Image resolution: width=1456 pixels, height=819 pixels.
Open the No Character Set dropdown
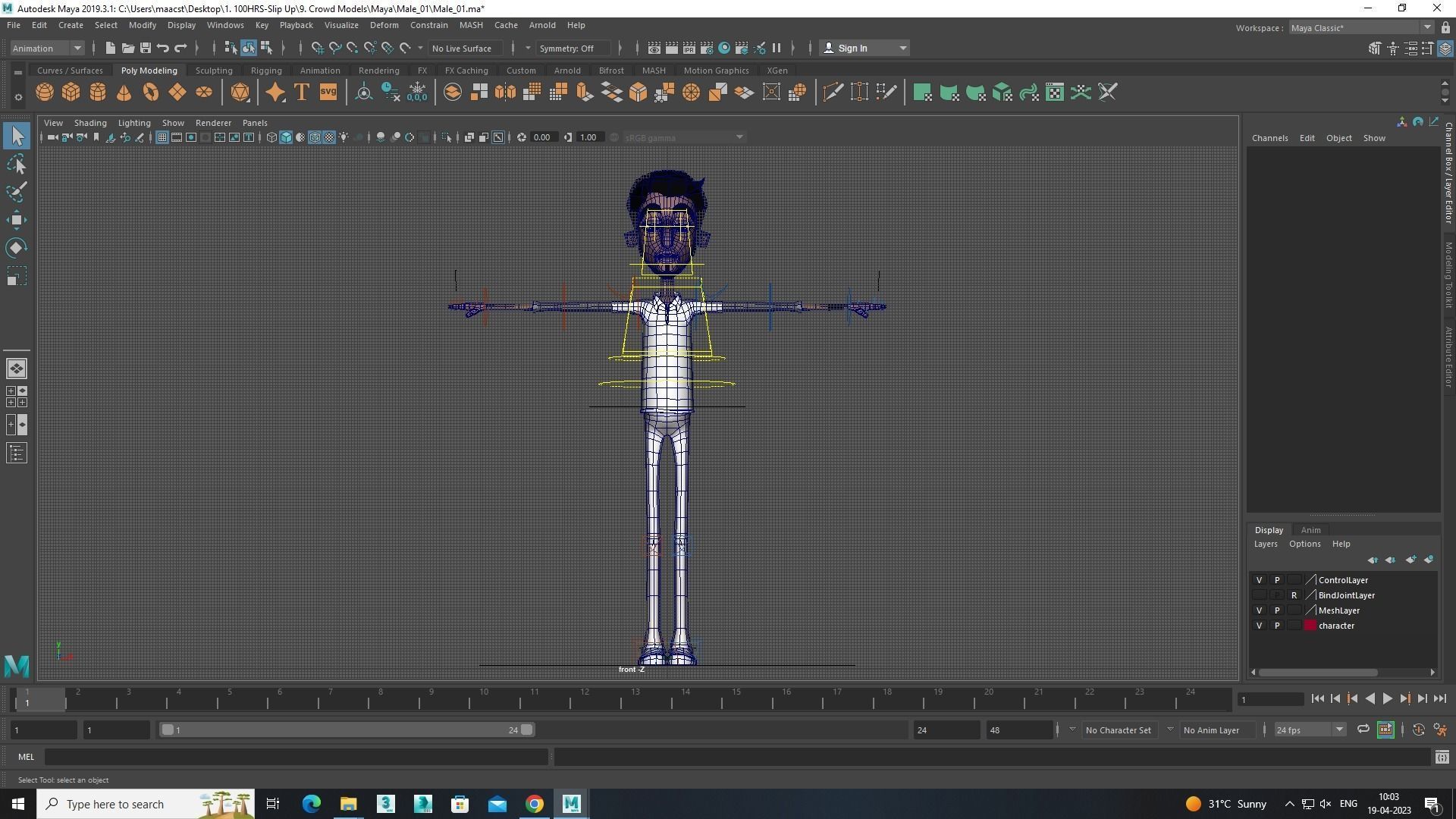[1120, 730]
